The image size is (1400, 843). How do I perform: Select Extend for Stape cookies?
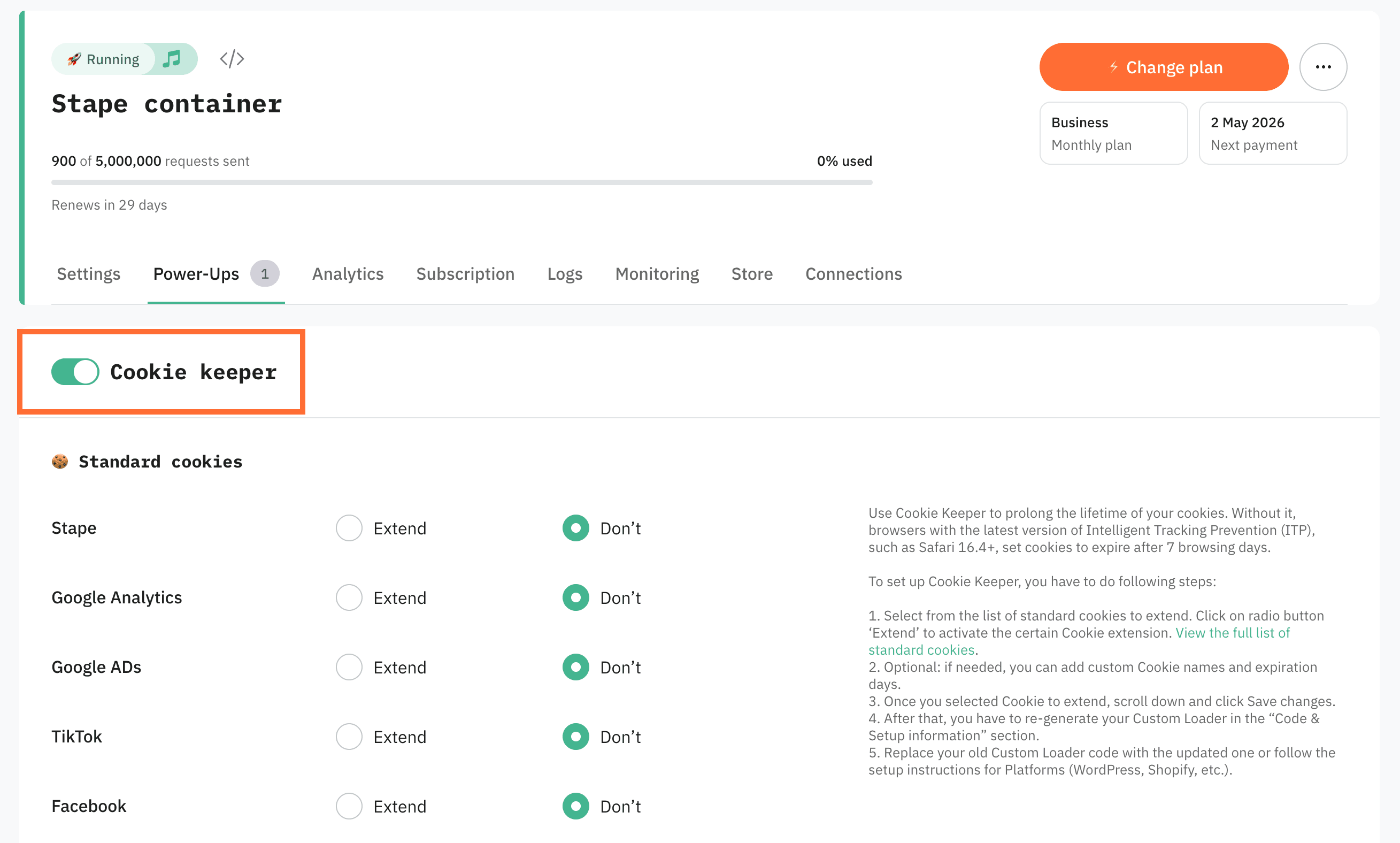pos(349,528)
